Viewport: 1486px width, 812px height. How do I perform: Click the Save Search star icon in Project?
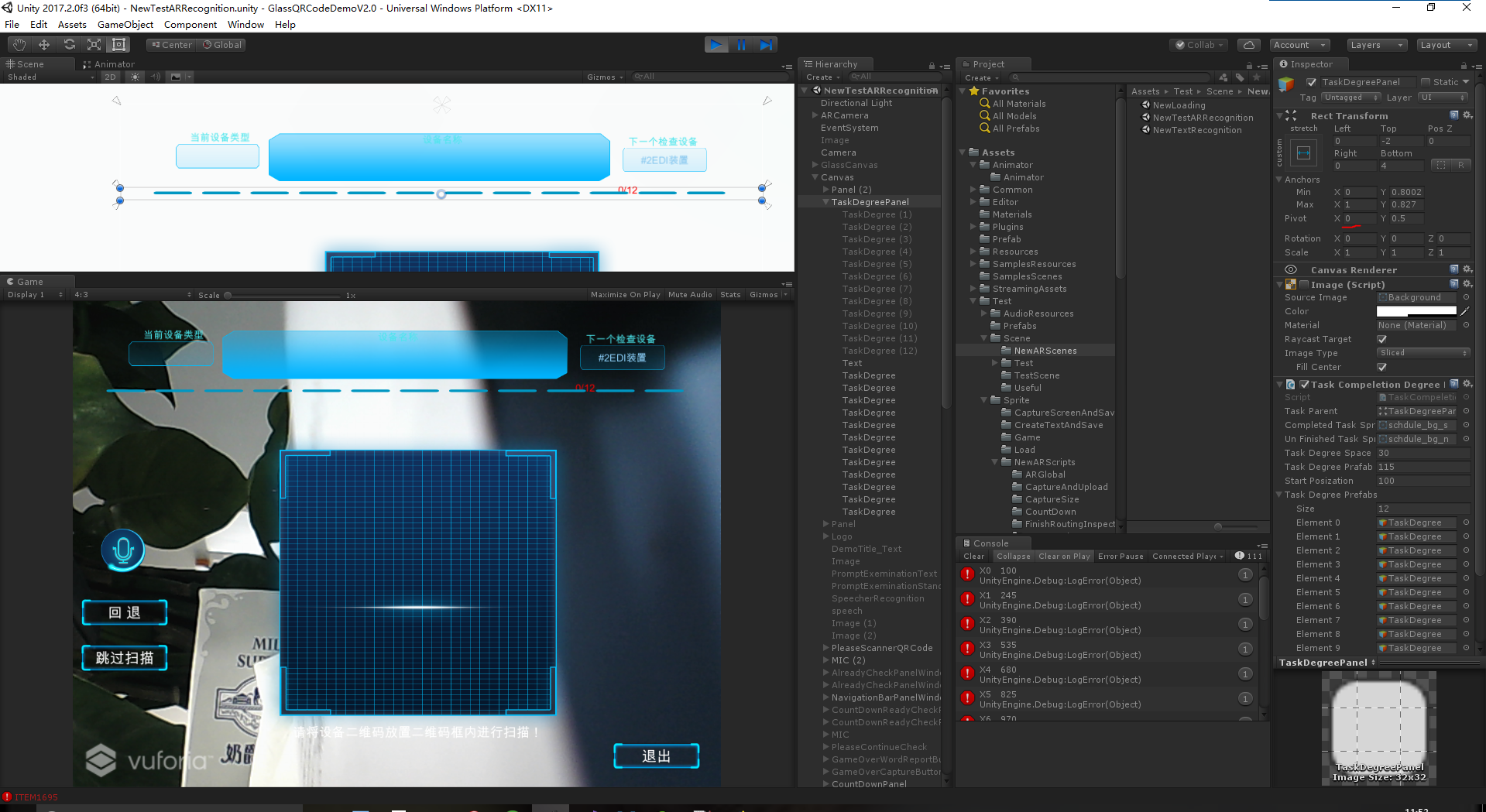1257,77
